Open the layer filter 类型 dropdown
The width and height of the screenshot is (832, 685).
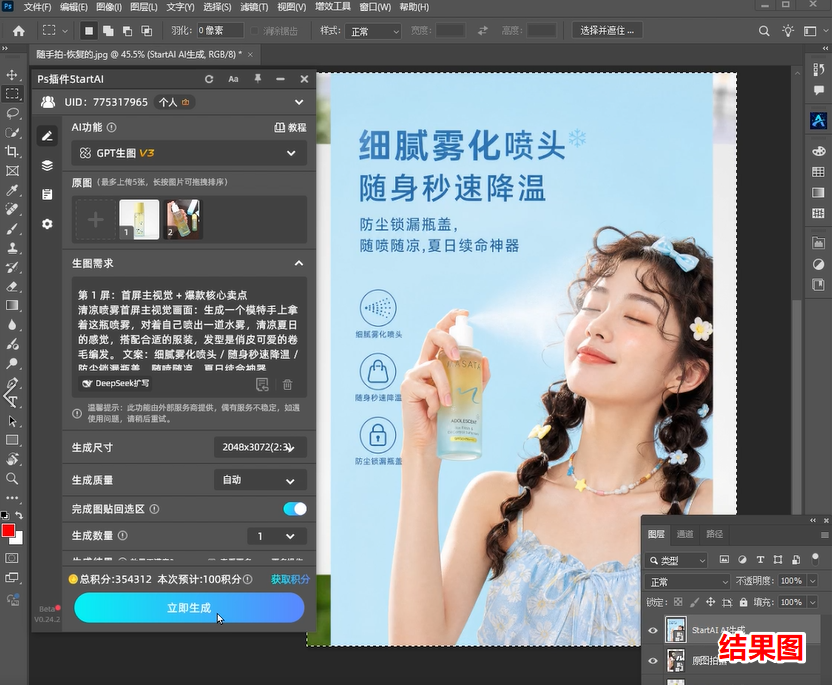click(x=677, y=560)
